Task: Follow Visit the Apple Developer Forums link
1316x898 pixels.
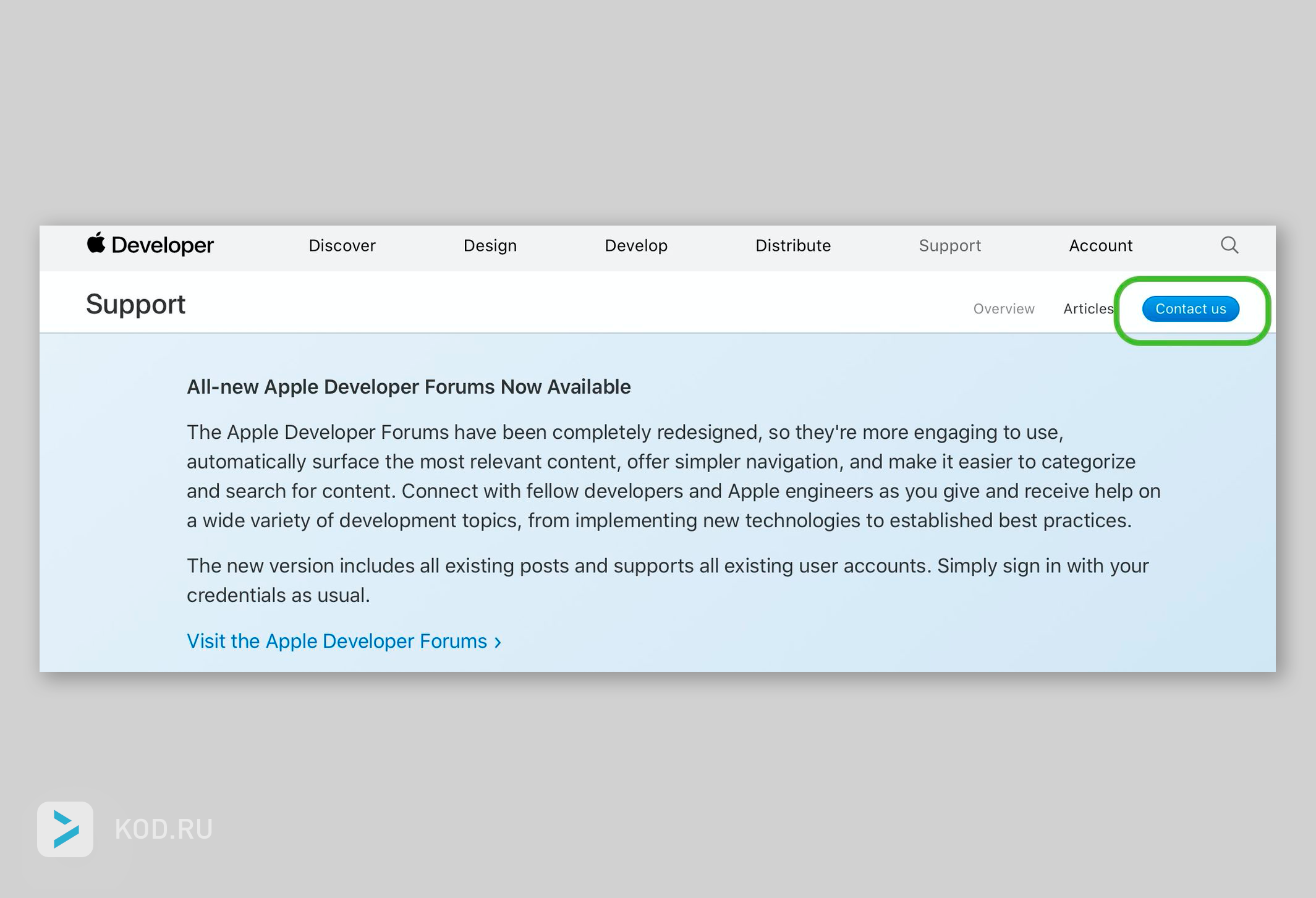Action: tap(344, 642)
